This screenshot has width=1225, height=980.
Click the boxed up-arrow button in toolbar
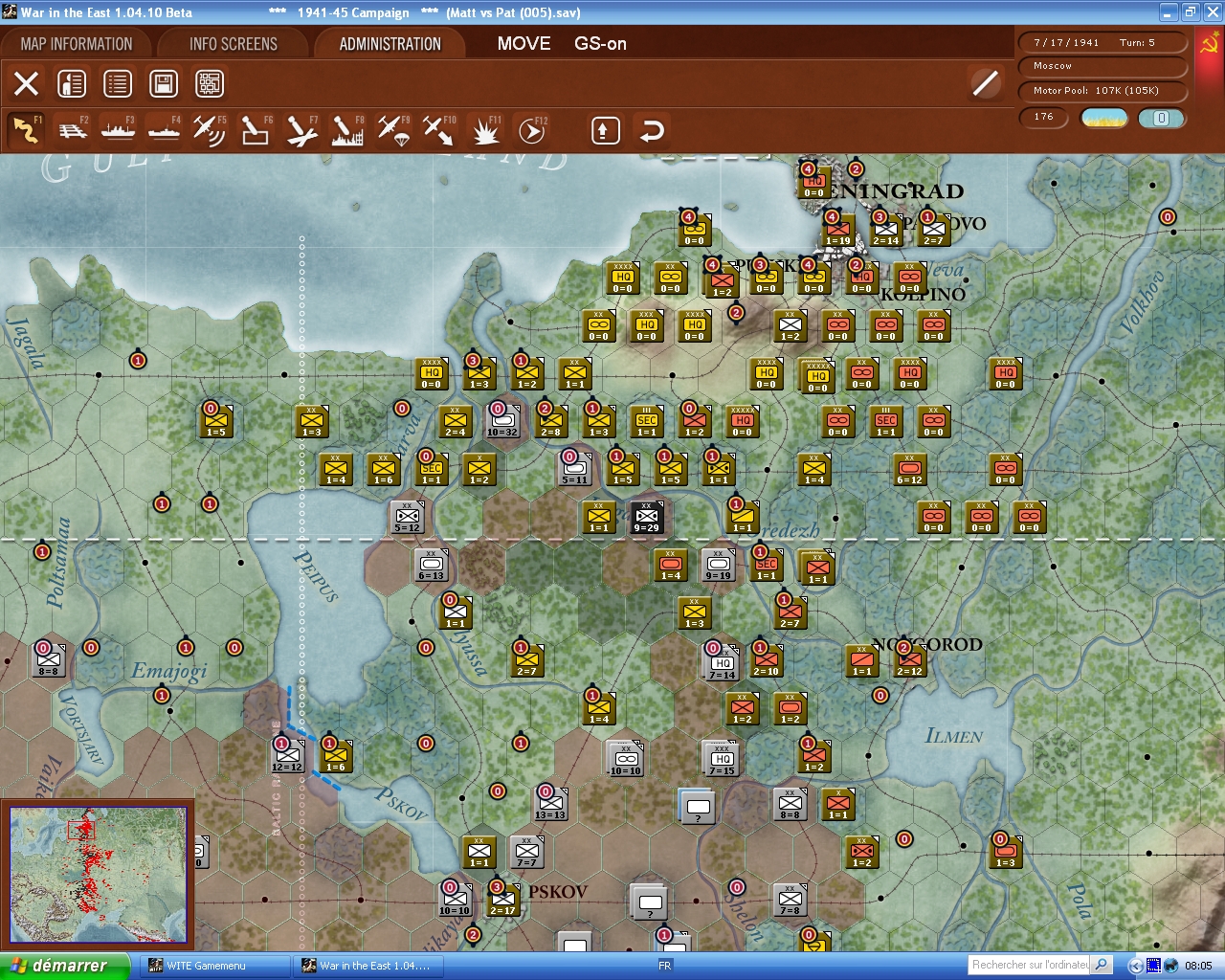click(x=605, y=130)
